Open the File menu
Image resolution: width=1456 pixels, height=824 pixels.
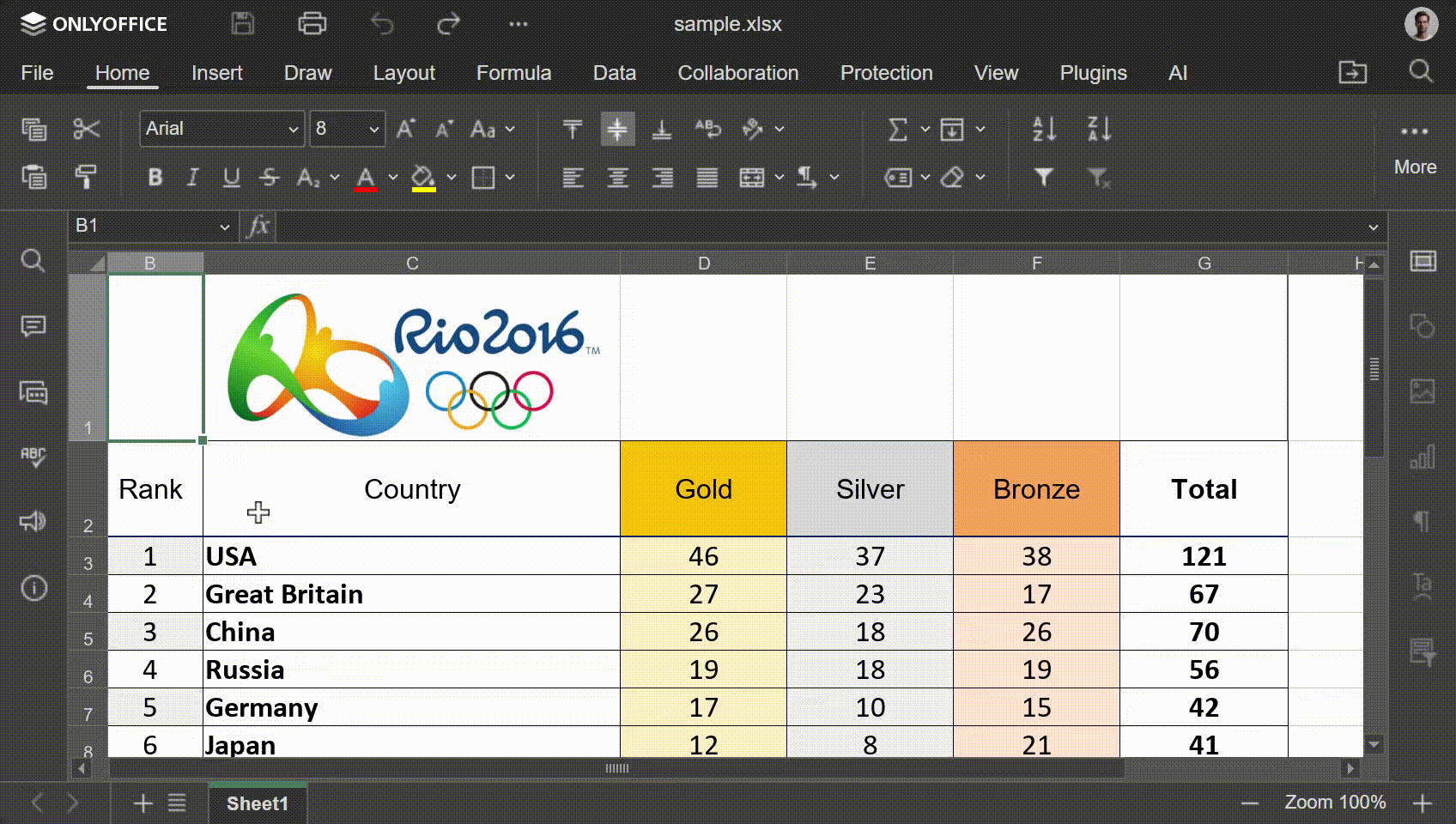pos(37,73)
